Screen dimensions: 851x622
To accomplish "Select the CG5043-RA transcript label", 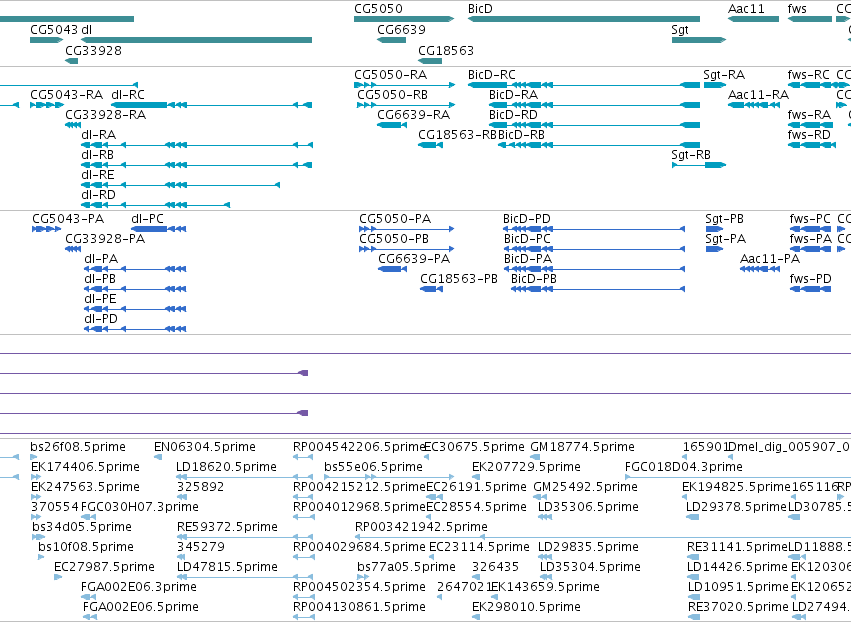I will coord(66,94).
